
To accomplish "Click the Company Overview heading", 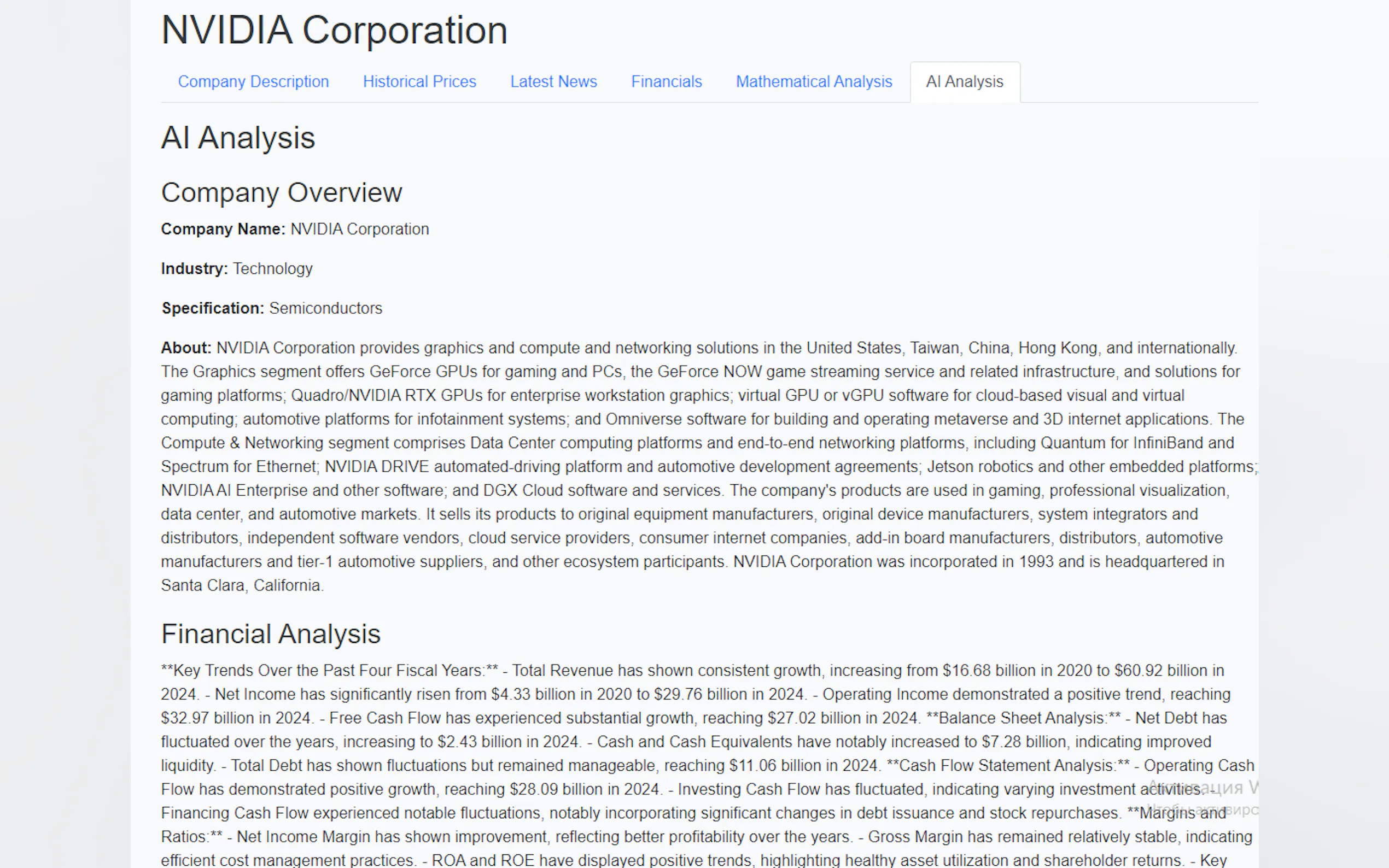I will click(282, 192).
